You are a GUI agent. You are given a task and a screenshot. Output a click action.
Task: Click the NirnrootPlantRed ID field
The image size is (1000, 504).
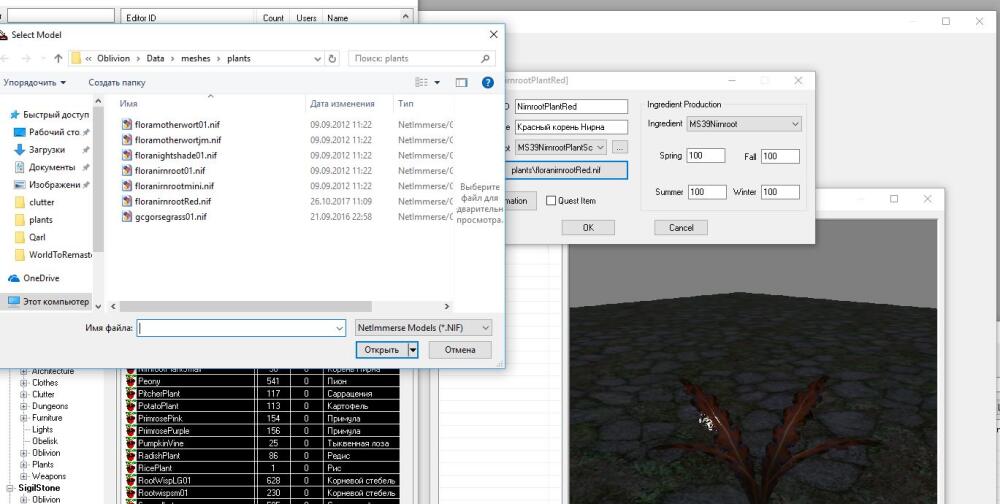point(571,107)
